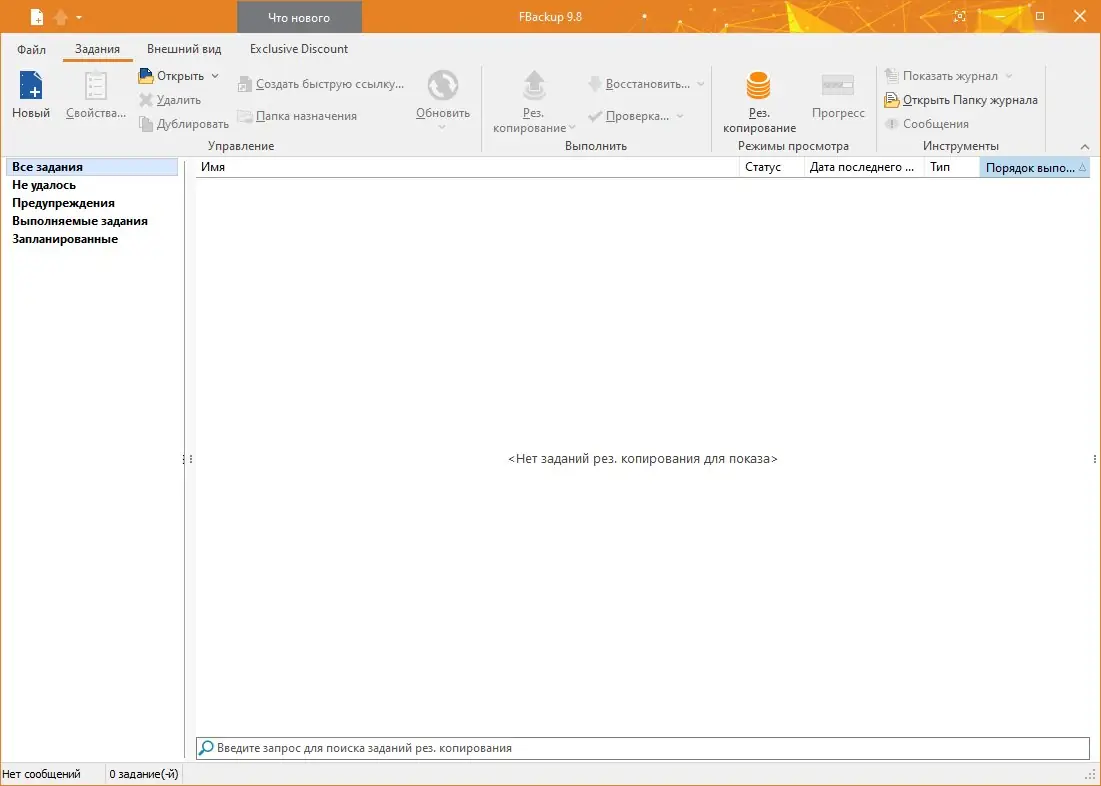The height and width of the screenshot is (786, 1101).
Task: Click orange up-arrow icon in title bar
Action: pyautogui.click(x=61, y=16)
